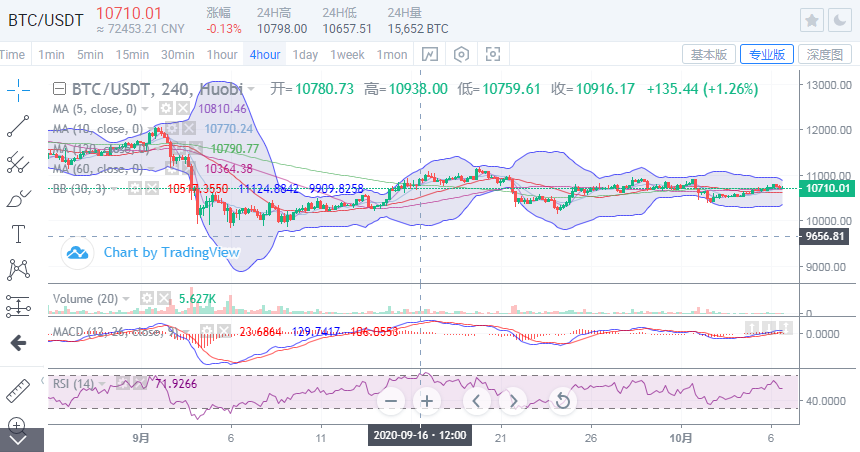Select the ruler measure tool

(x=18, y=391)
